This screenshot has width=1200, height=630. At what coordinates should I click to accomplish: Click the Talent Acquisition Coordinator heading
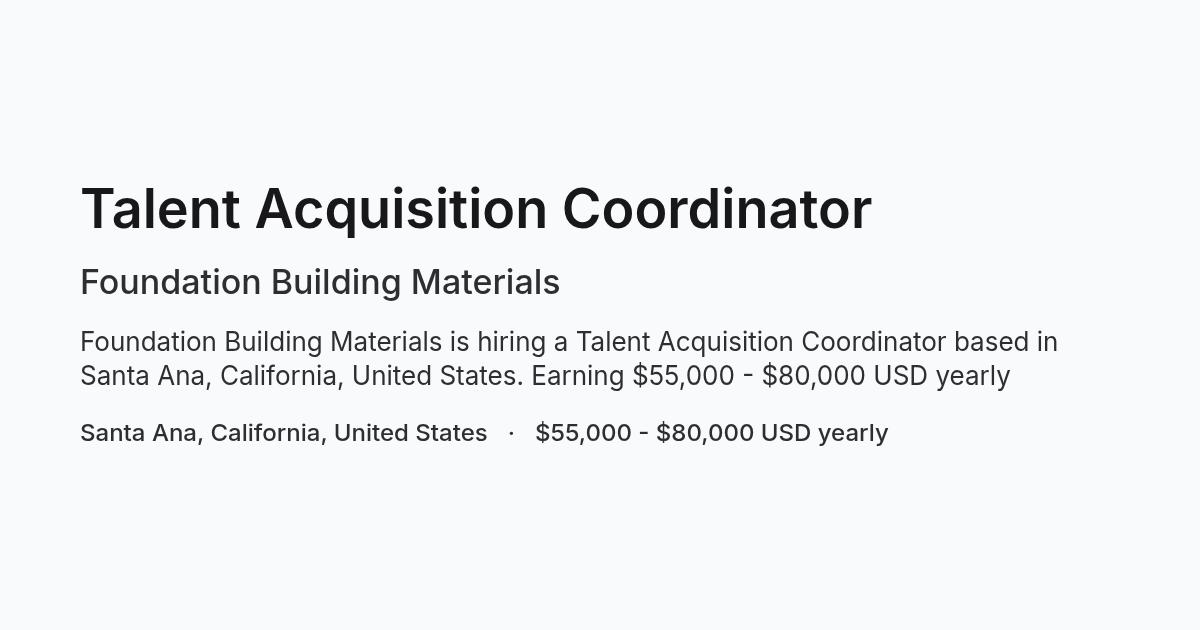coord(476,210)
